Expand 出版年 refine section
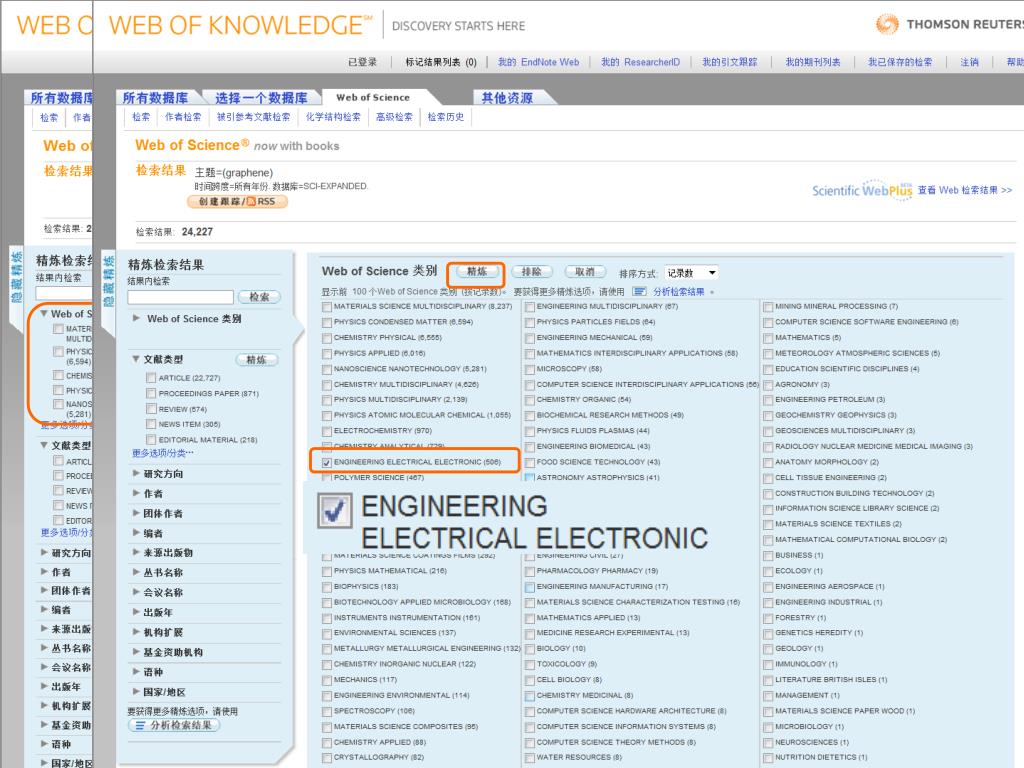The width and height of the screenshot is (1024, 768). pyautogui.click(x=136, y=612)
